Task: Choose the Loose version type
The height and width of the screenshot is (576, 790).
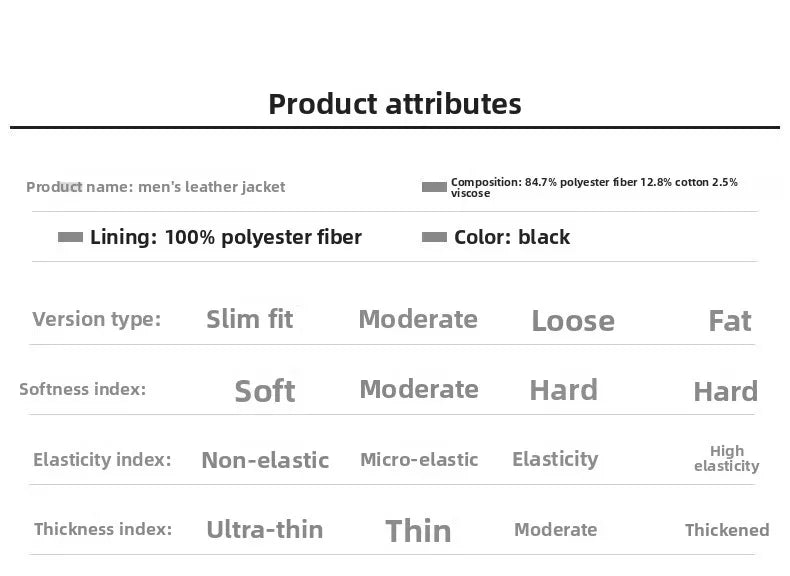Action: click(573, 321)
